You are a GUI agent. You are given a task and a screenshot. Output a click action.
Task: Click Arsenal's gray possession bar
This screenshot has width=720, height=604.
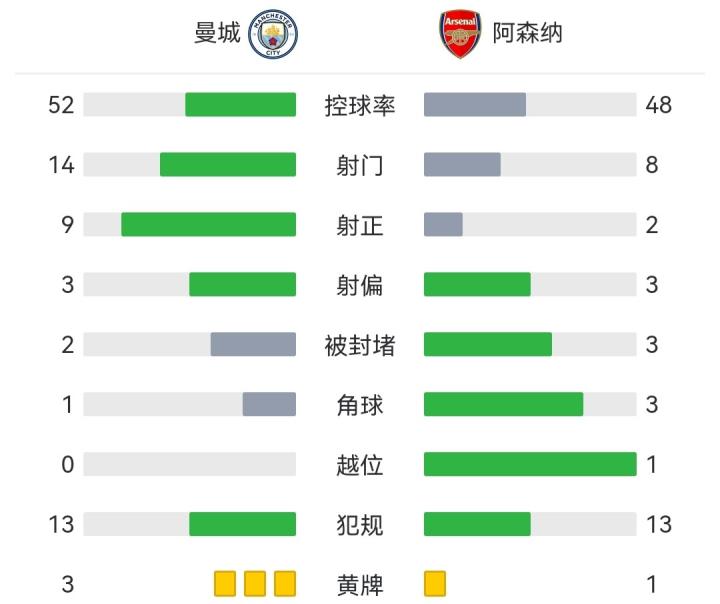point(475,105)
